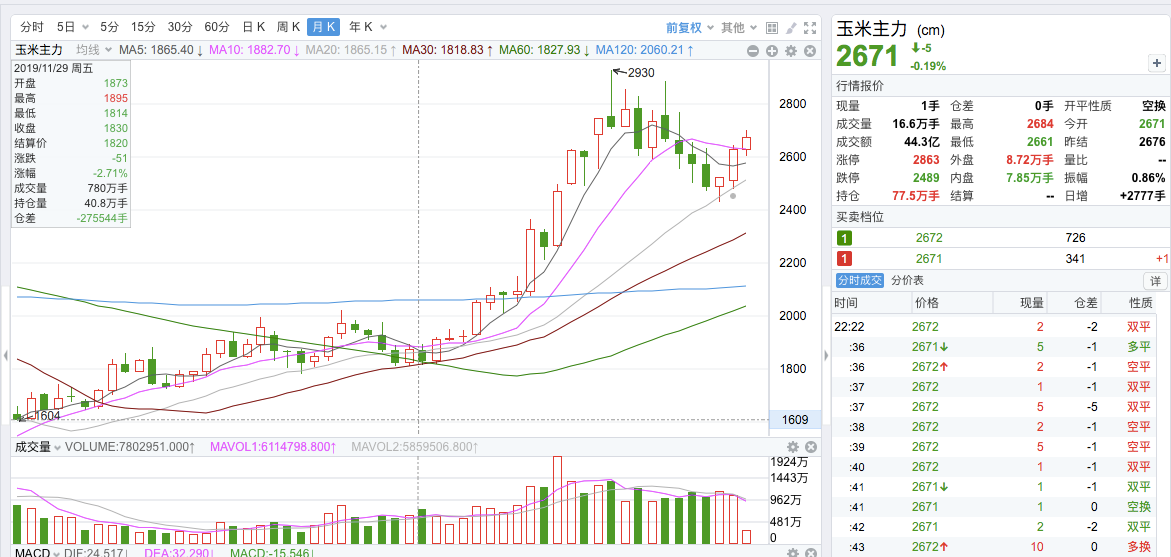Click the last price 2671 display
The image size is (1171, 557).
click(x=866, y=56)
